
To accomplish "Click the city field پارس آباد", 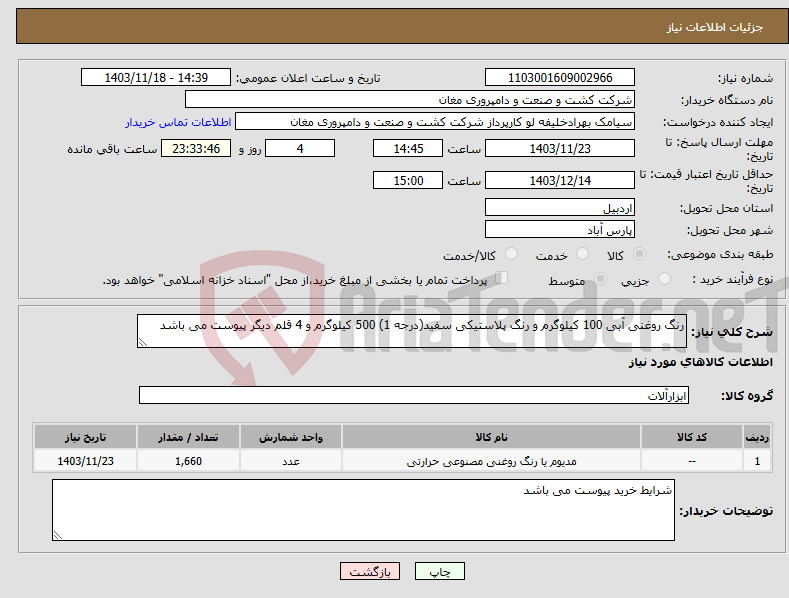I will (560, 230).
